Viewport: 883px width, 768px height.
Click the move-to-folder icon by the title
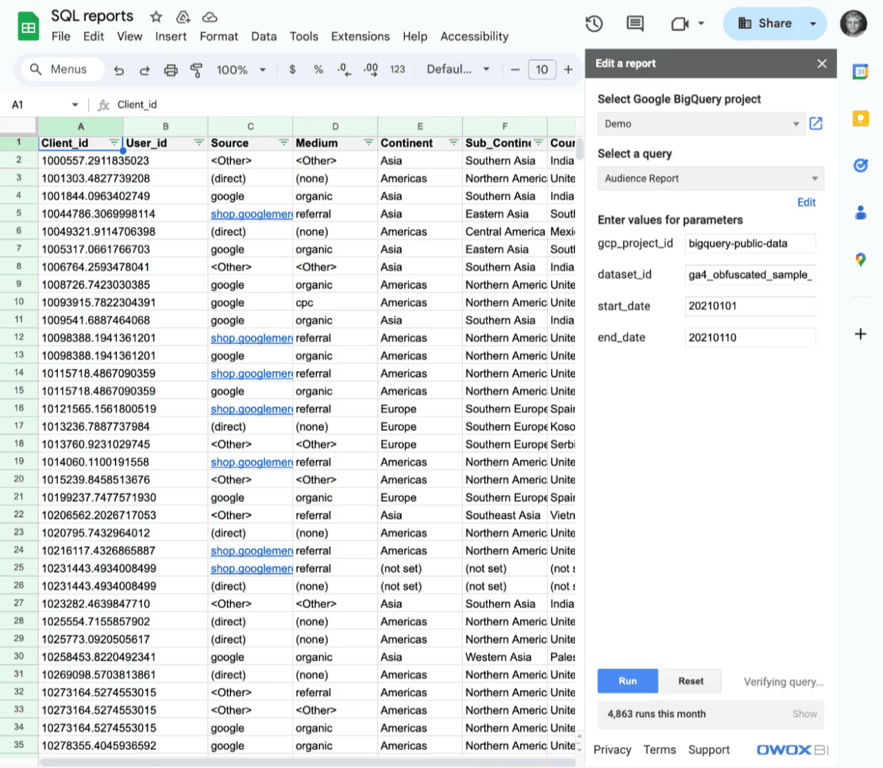click(183, 17)
